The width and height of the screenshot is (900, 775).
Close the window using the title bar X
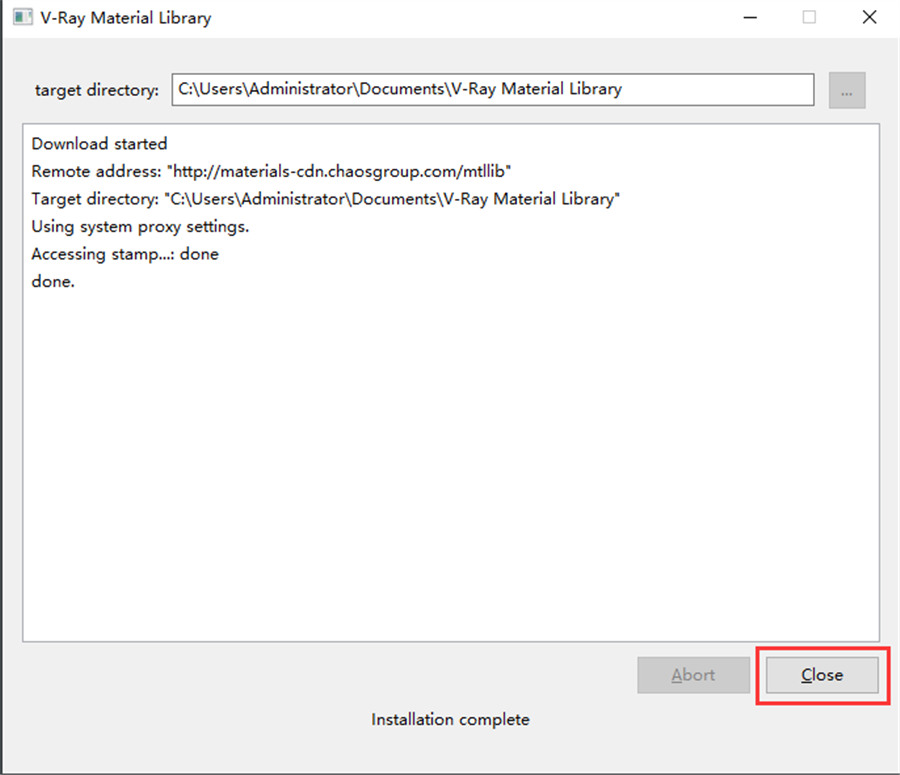pyautogui.click(x=869, y=17)
